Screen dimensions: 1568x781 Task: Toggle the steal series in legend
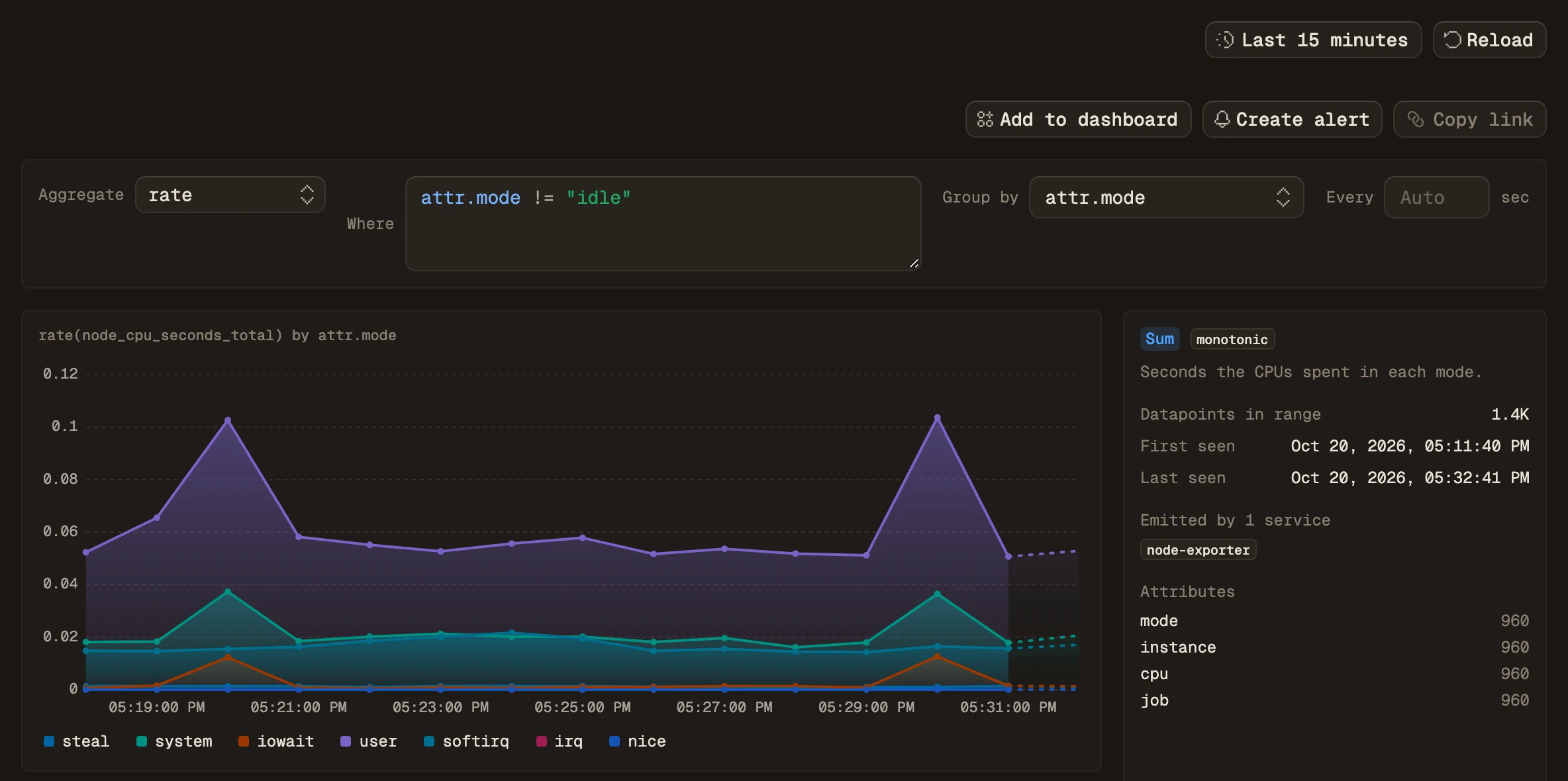[x=76, y=741]
